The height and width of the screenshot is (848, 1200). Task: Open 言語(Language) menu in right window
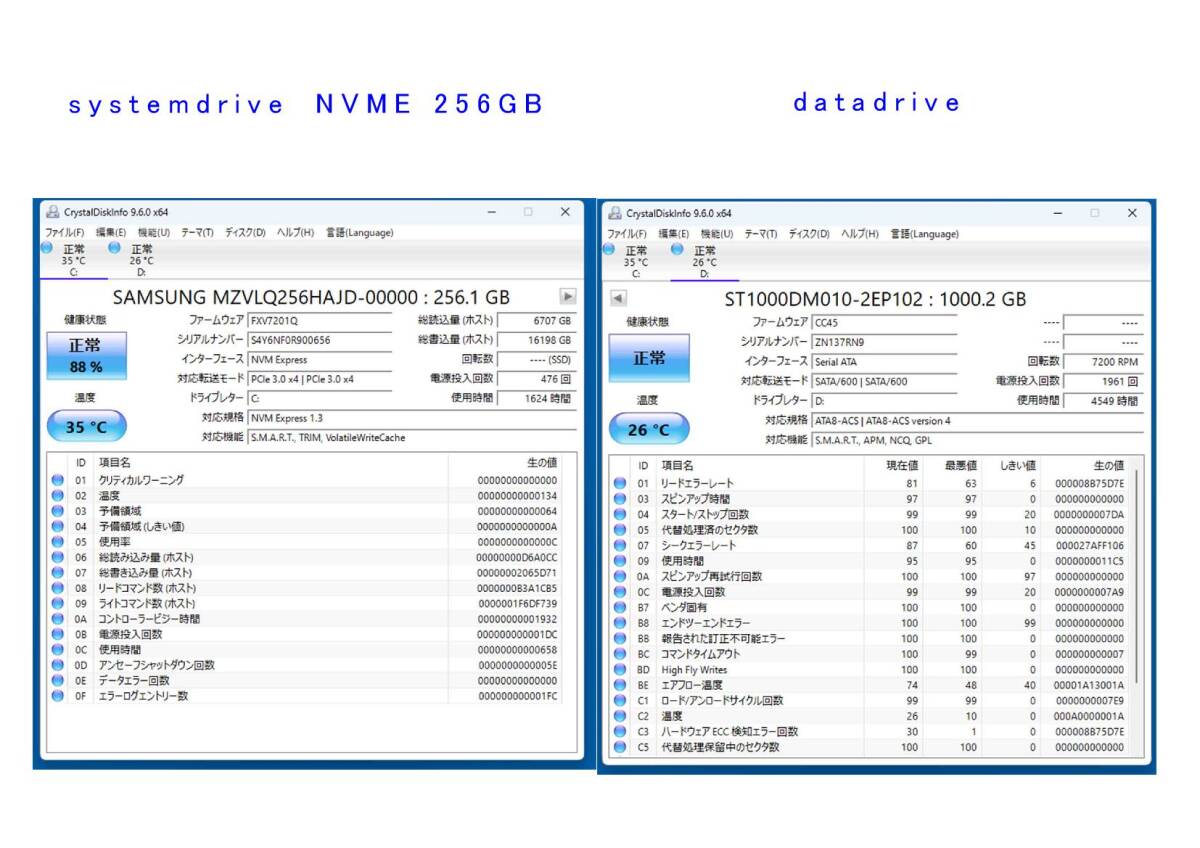[924, 234]
